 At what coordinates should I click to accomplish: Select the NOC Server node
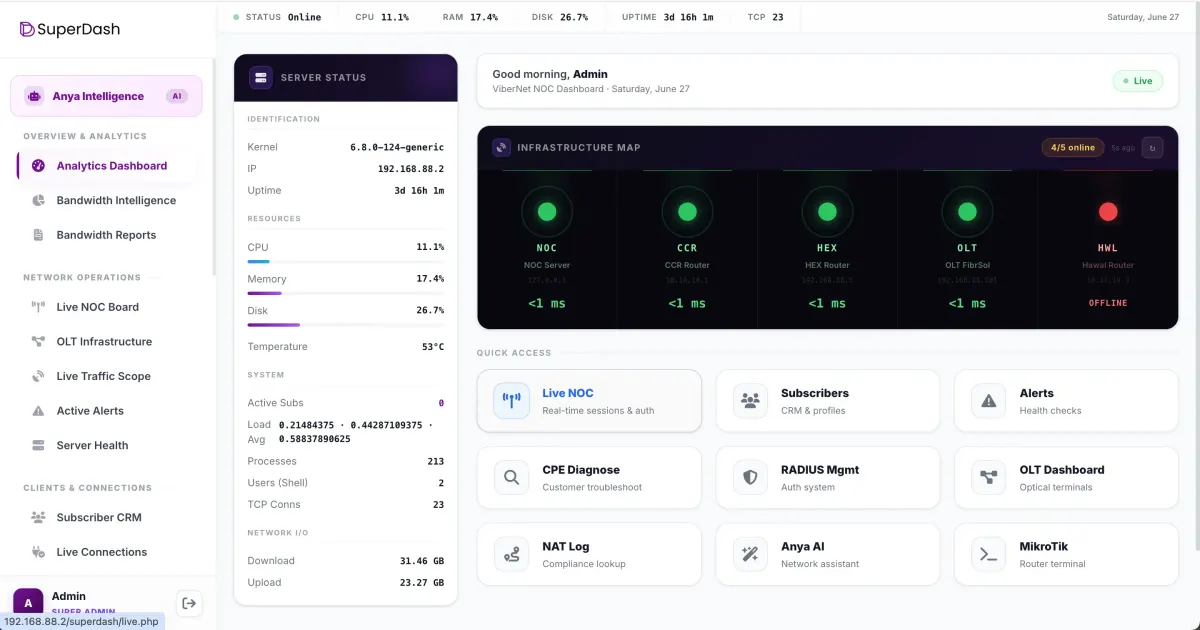pyautogui.click(x=547, y=250)
